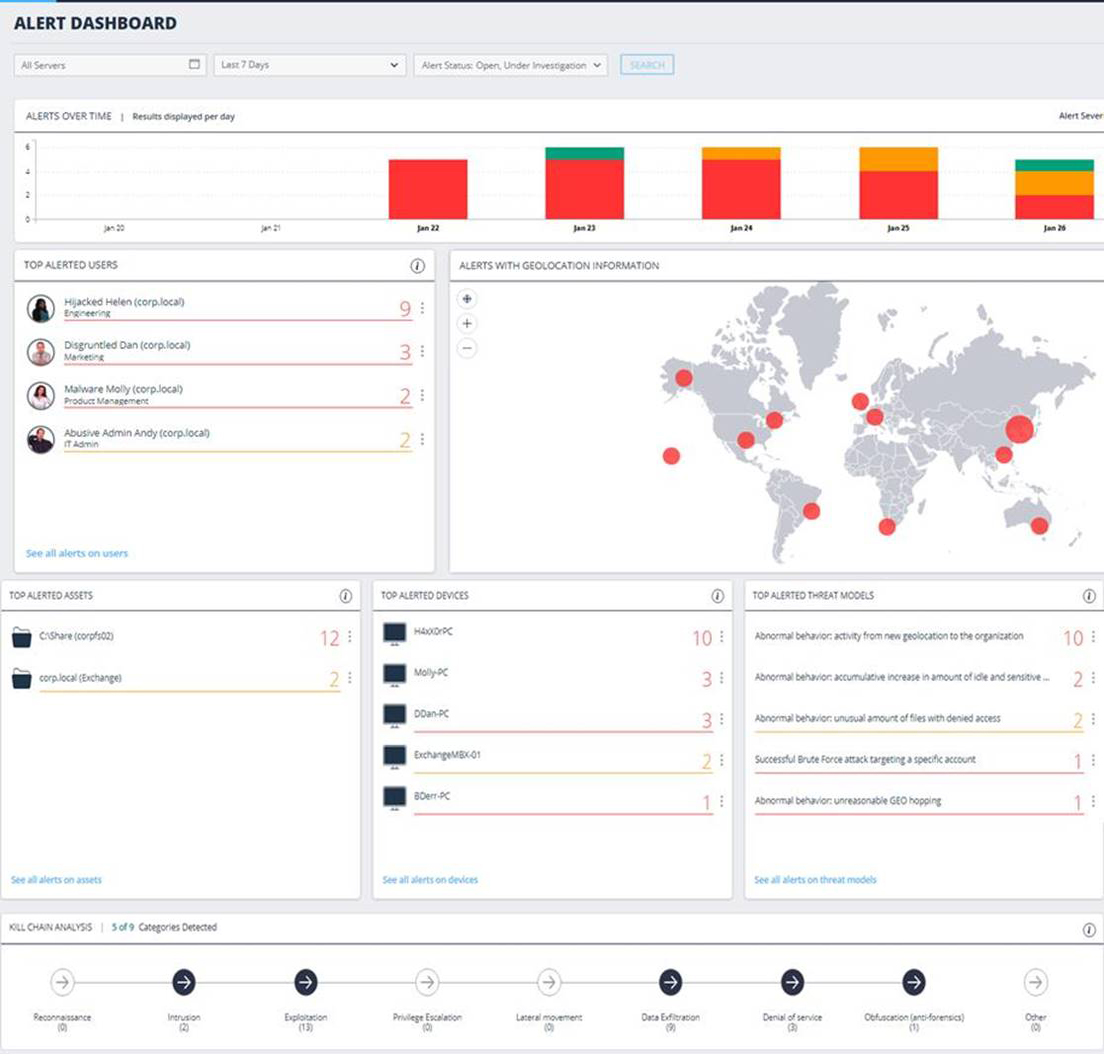Zoom out on the geolocation map
This screenshot has height=1058, width=1104.
click(x=468, y=348)
